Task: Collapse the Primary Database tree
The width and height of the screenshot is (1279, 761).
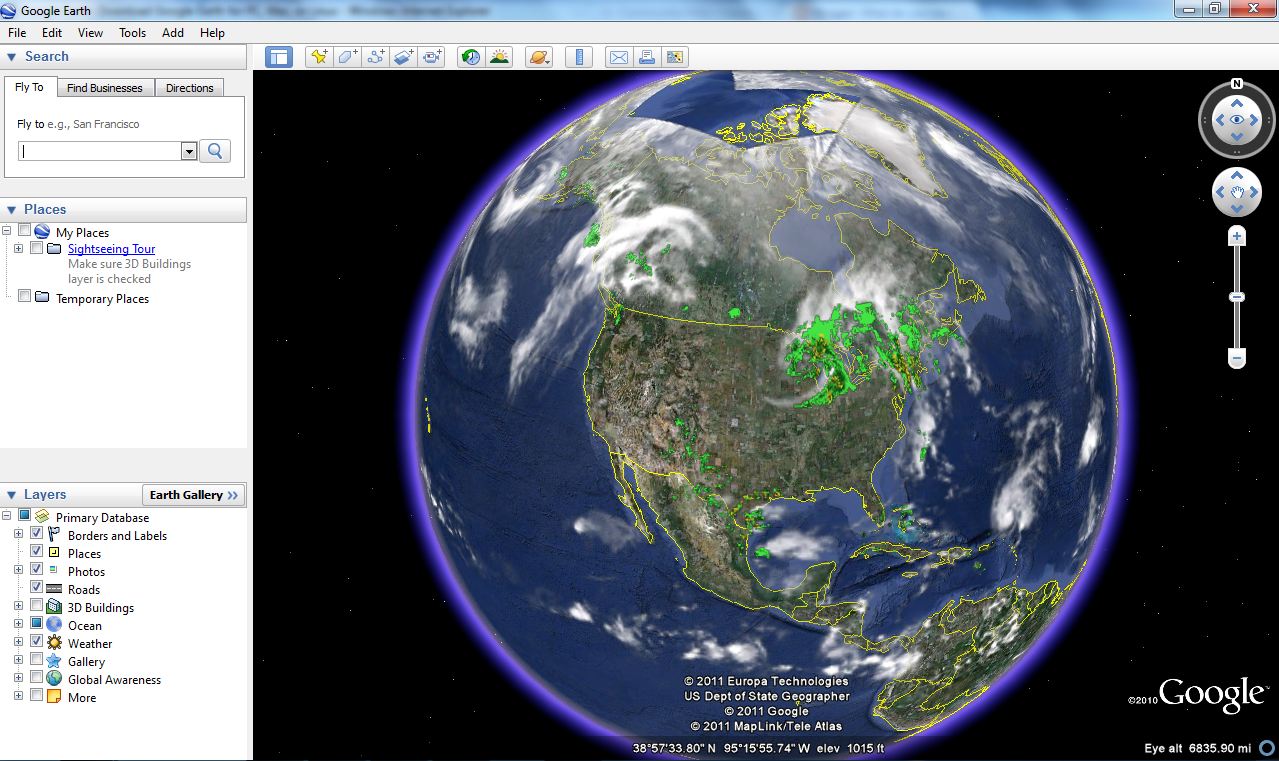Action: (x=6, y=514)
